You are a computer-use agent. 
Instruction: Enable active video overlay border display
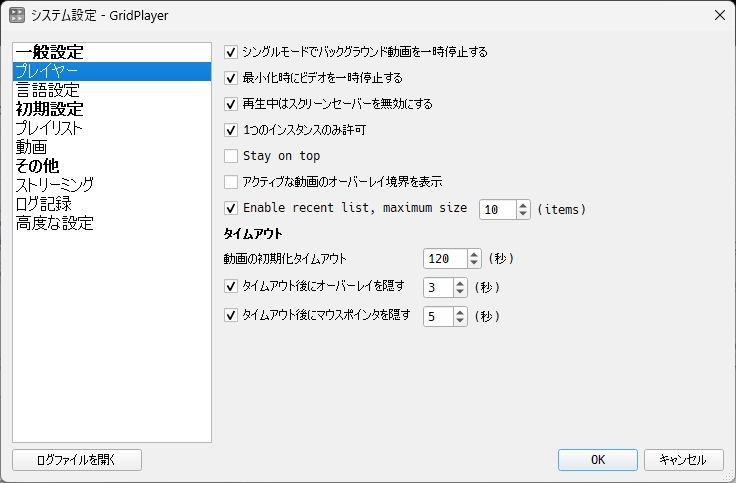coord(231,181)
